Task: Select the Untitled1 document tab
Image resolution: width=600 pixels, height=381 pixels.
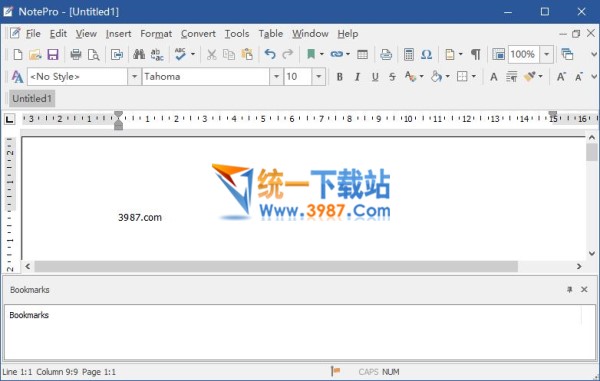Action: coord(32,99)
